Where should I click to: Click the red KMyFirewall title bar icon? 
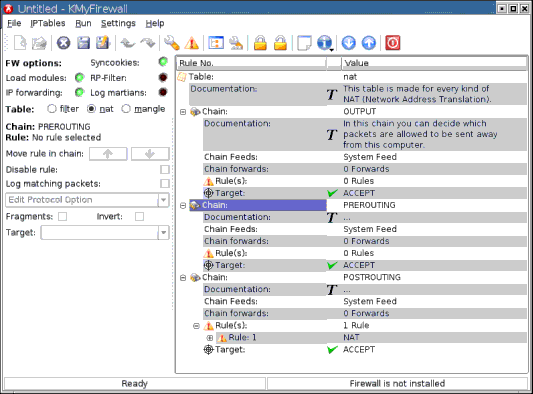click(8, 8)
